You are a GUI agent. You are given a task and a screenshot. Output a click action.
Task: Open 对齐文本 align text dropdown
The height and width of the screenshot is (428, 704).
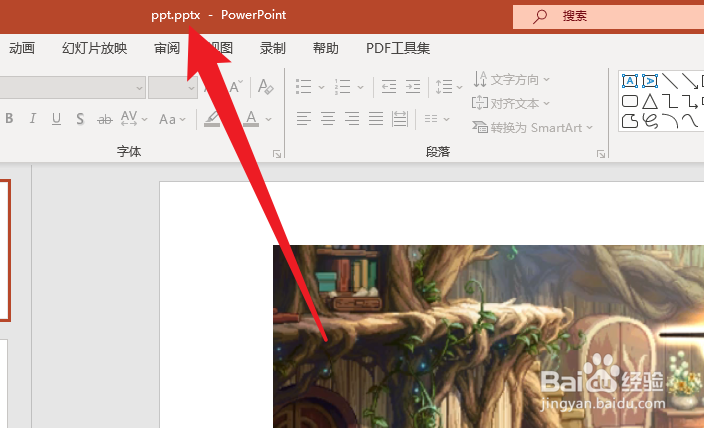[x=511, y=103]
